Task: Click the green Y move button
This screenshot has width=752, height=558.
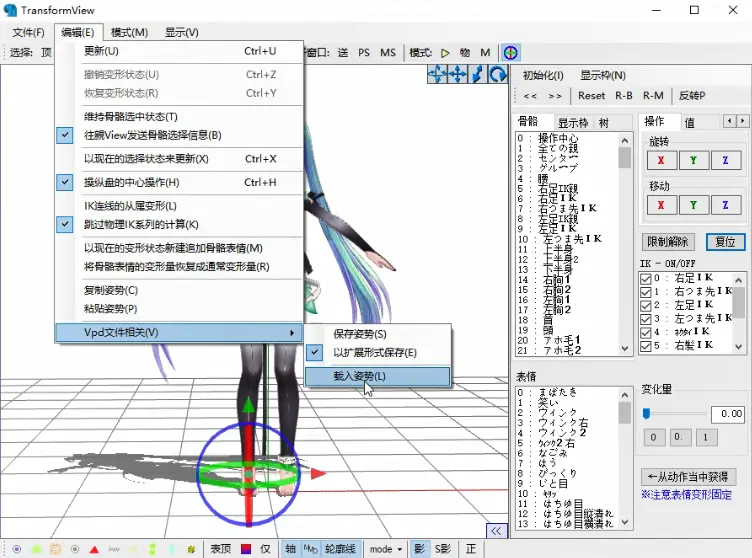Action: click(693, 205)
